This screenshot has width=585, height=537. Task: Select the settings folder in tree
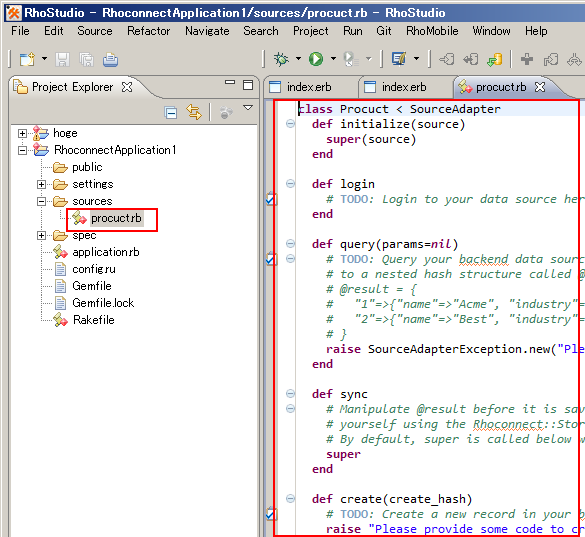tap(93, 184)
